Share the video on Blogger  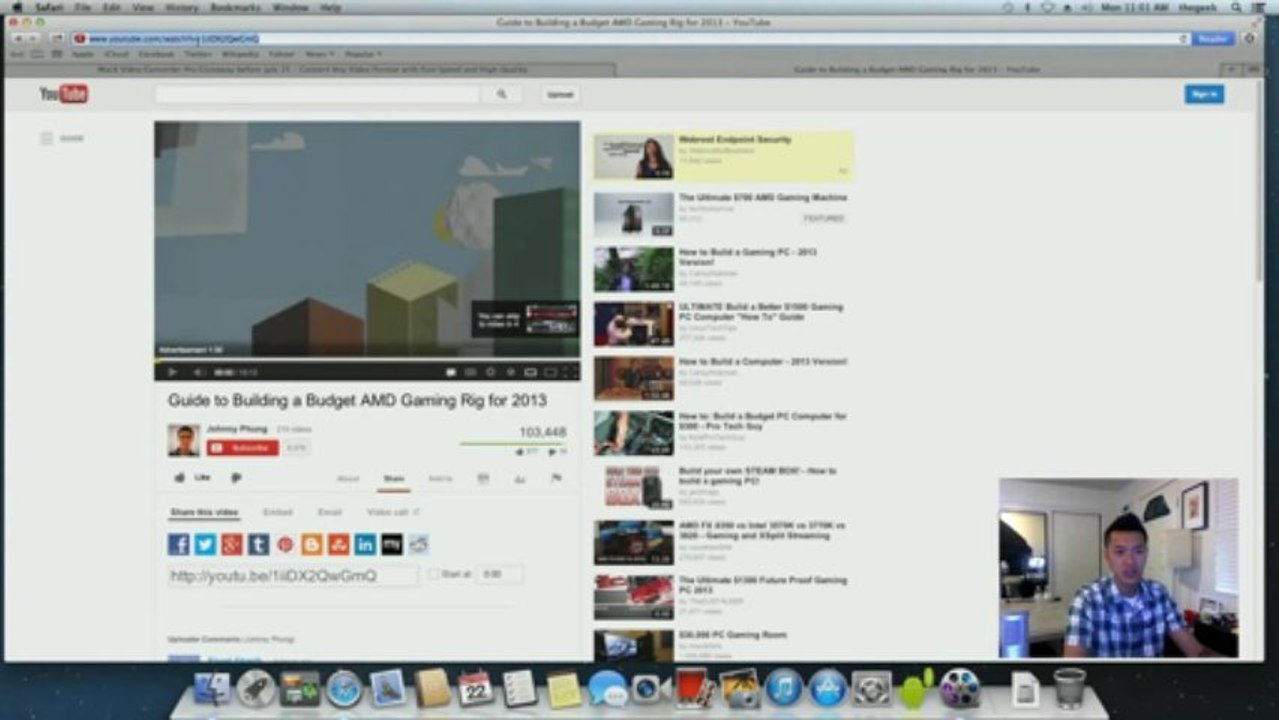tap(312, 544)
